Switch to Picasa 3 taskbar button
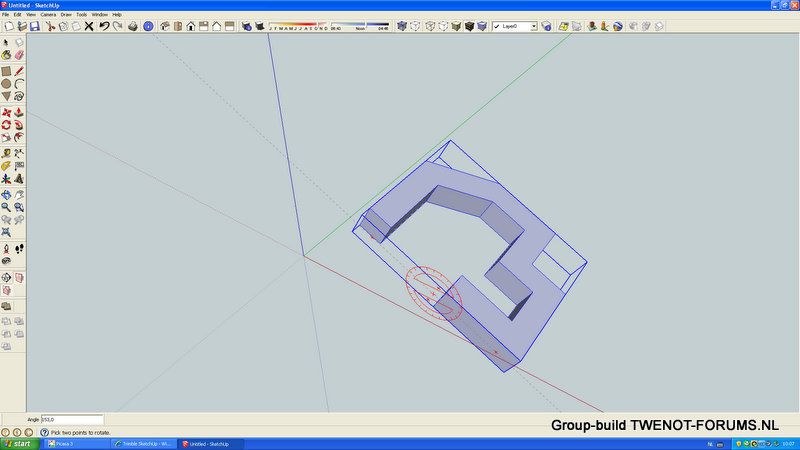This screenshot has width=800, height=450. (x=77, y=444)
